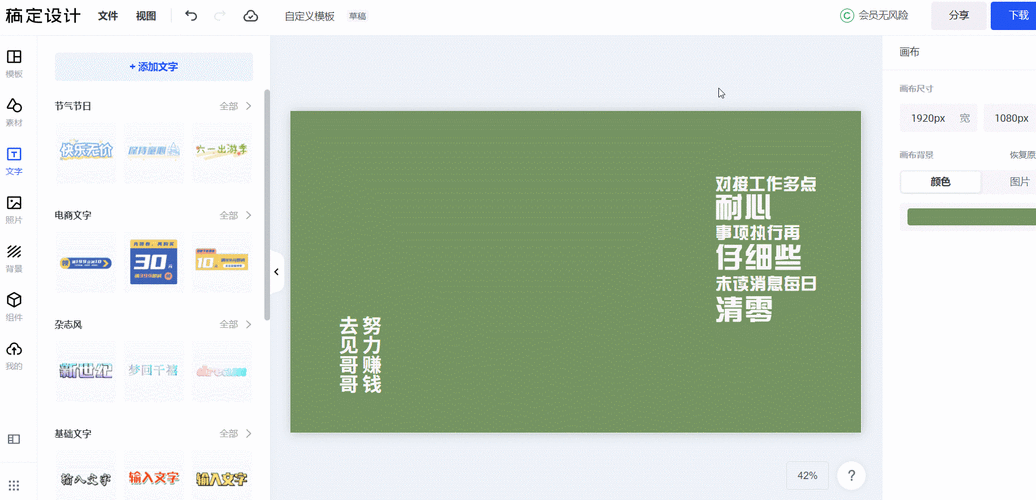Click the 草稿 draft tag
Viewport: 1036px width, 500px height.
tap(357, 17)
